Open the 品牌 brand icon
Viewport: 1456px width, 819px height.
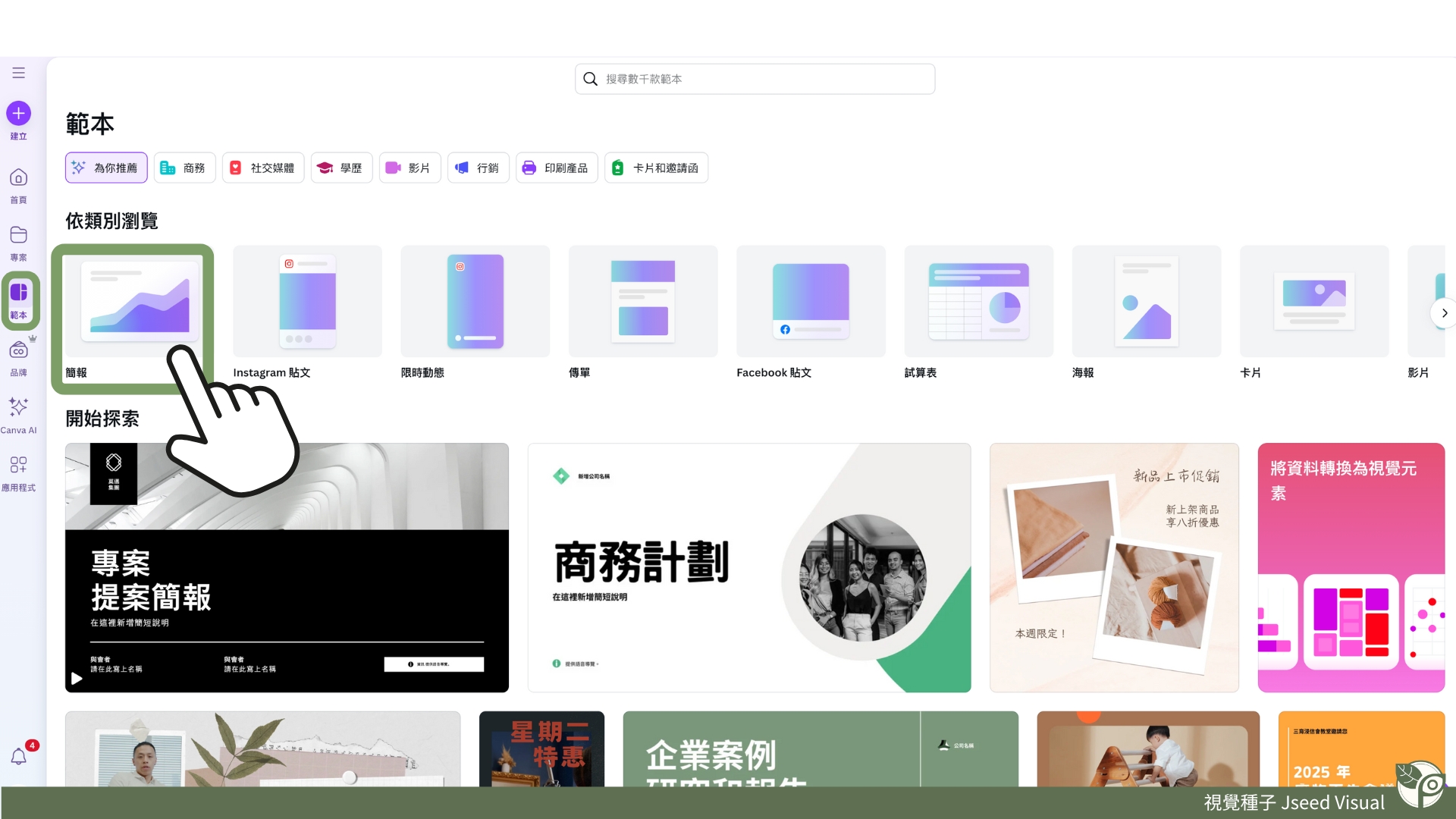pos(18,351)
